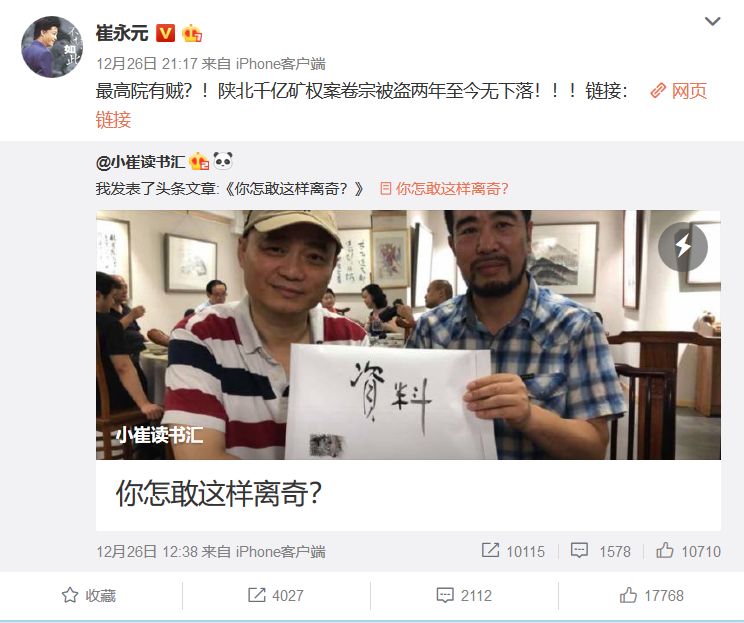The height and width of the screenshot is (623, 744).
Task: Repost this post via 4027 button
Action: click(276, 595)
